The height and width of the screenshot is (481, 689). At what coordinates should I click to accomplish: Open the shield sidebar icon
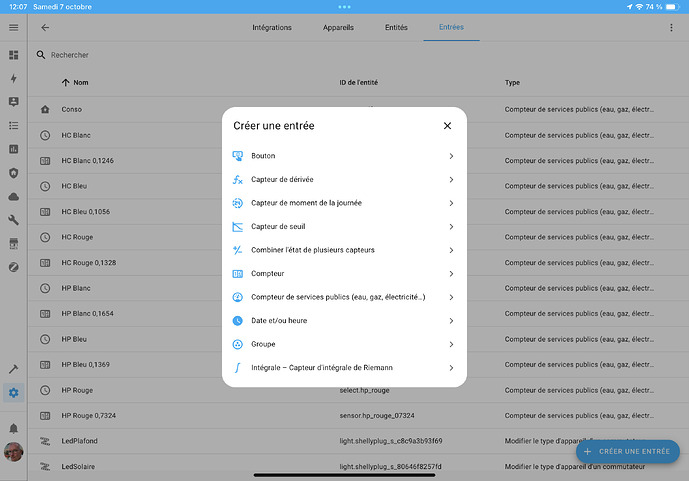point(14,173)
